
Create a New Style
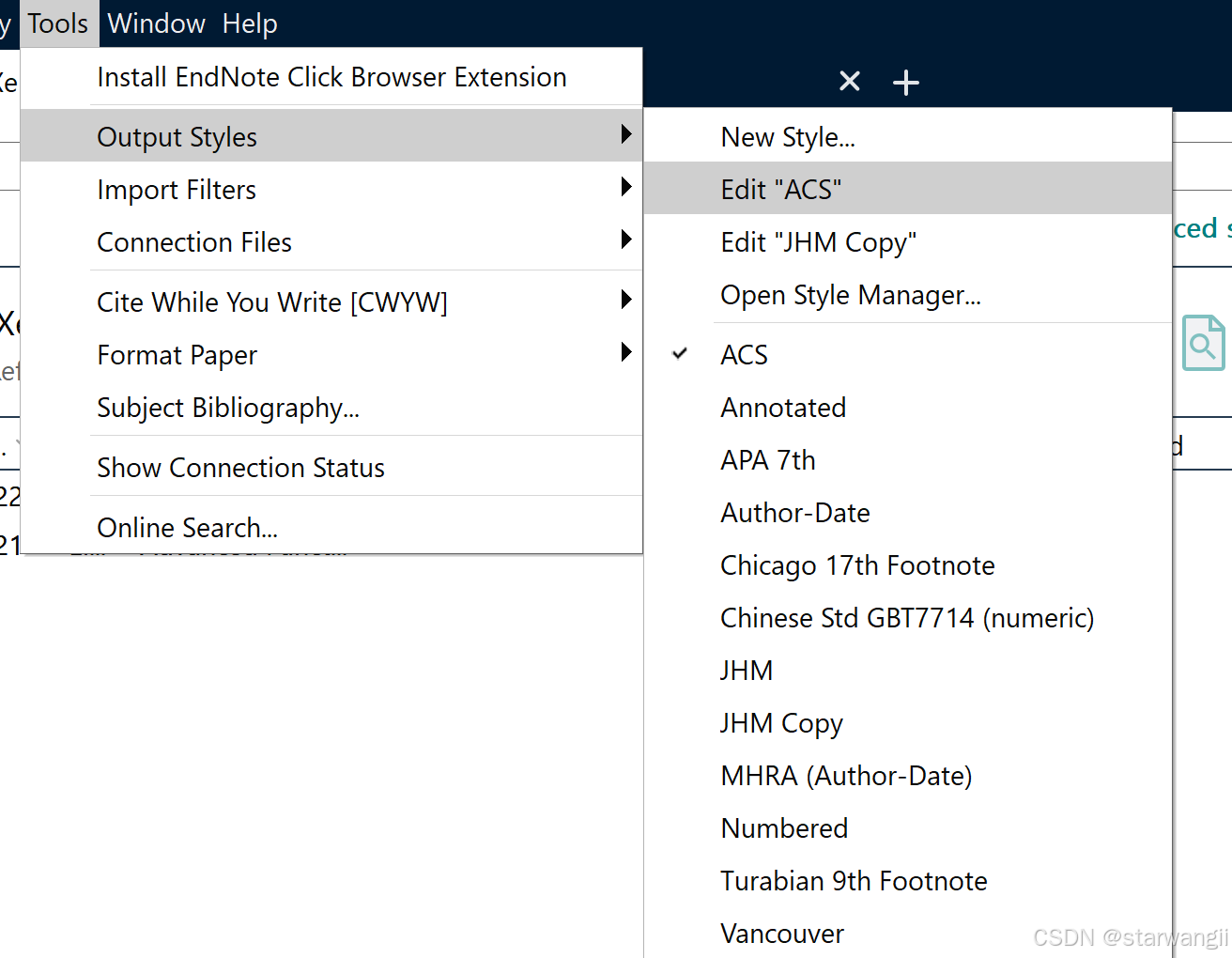[x=908, y=137]
